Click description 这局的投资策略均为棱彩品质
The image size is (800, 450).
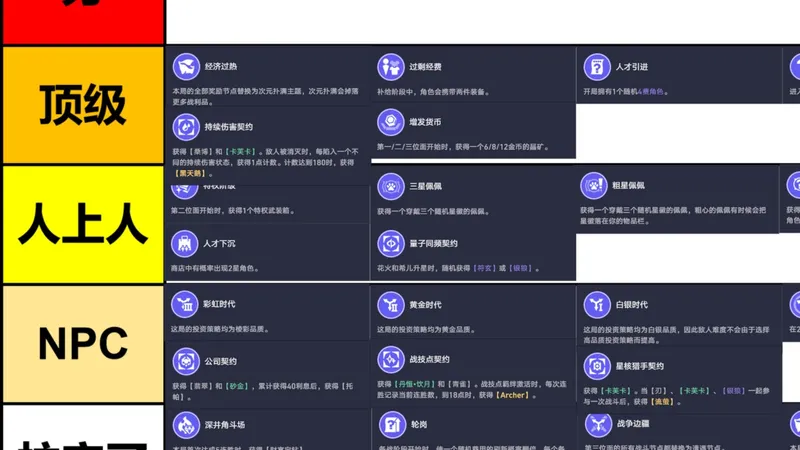[220, 329]
